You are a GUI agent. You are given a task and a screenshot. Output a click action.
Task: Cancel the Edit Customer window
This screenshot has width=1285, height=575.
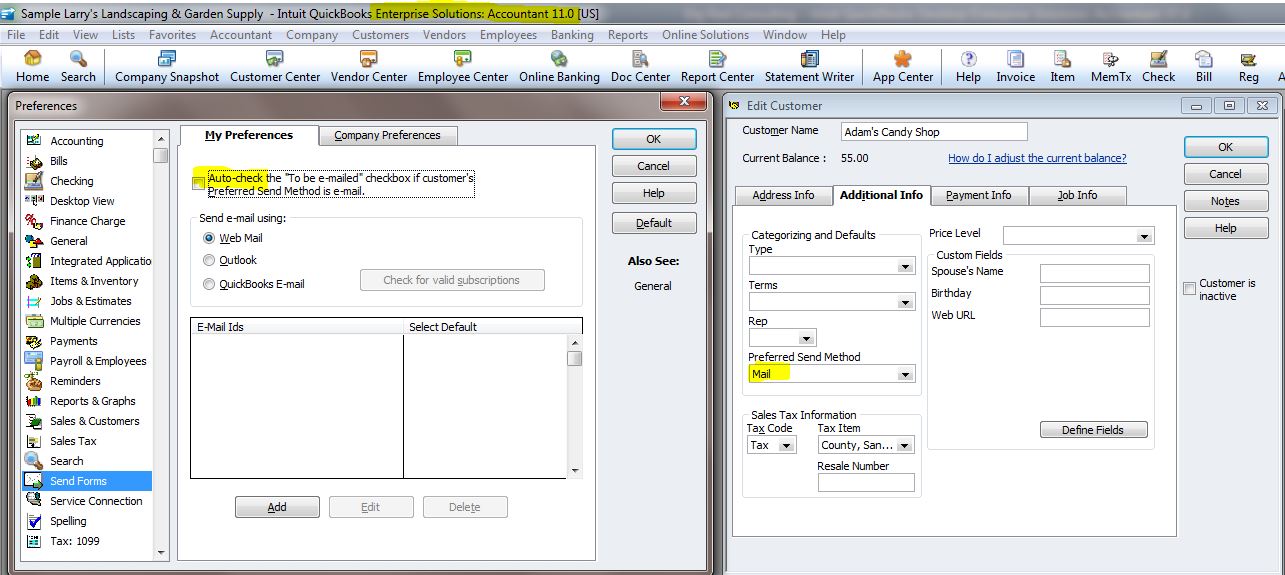pos(1225,174)
